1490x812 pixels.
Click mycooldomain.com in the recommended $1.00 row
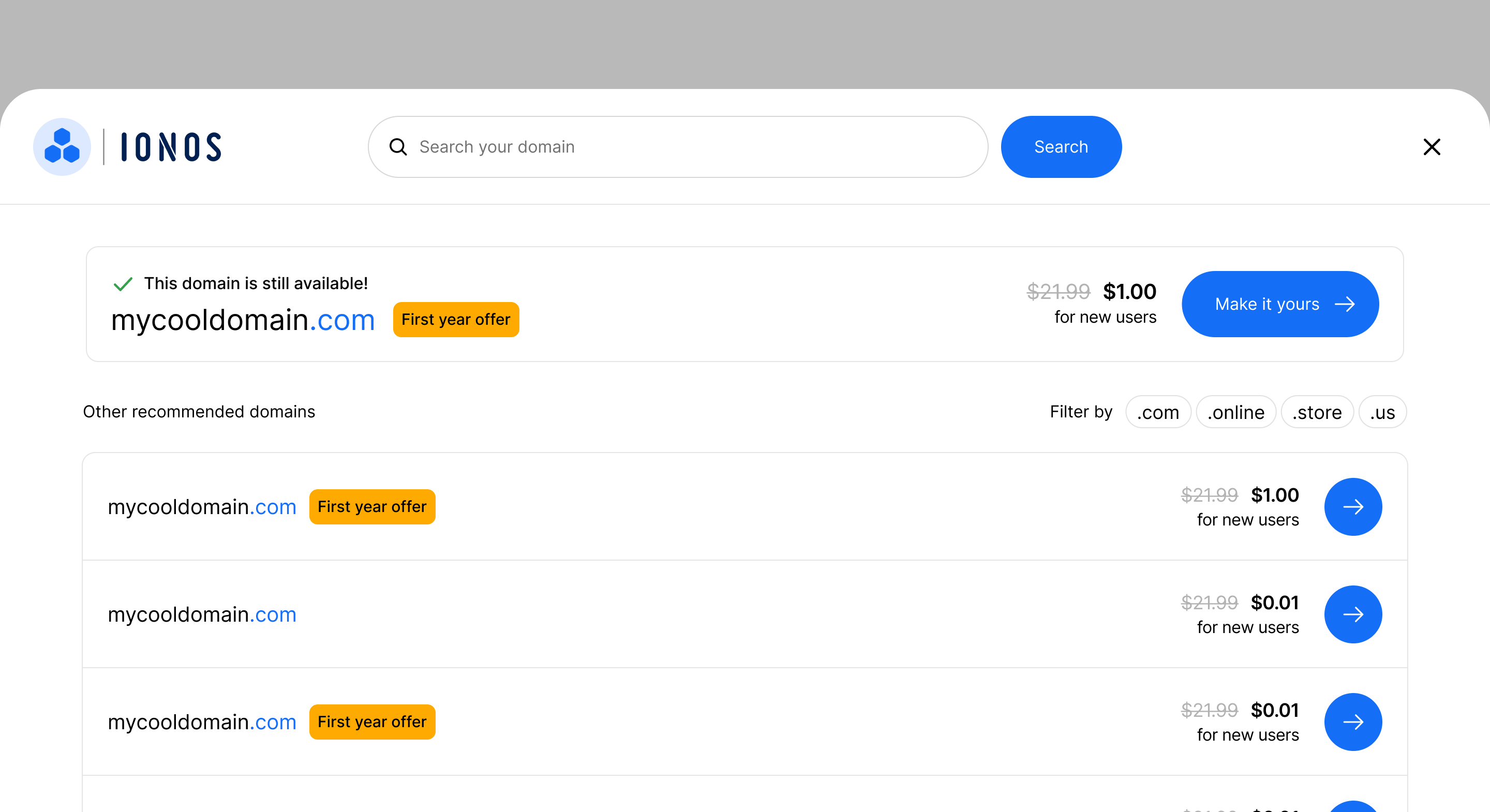pyautogui.click(x=202, y=507)
